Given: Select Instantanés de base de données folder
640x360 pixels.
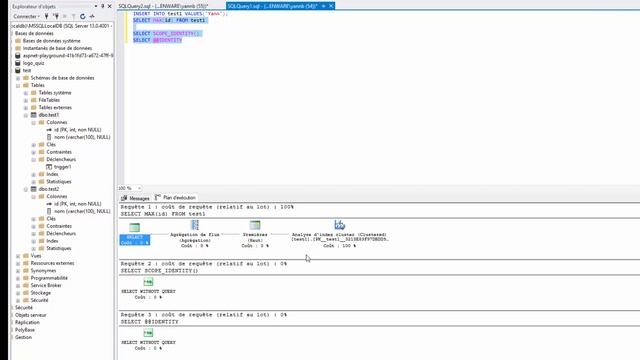Looking at the screenshot, I should coord(57,48).
